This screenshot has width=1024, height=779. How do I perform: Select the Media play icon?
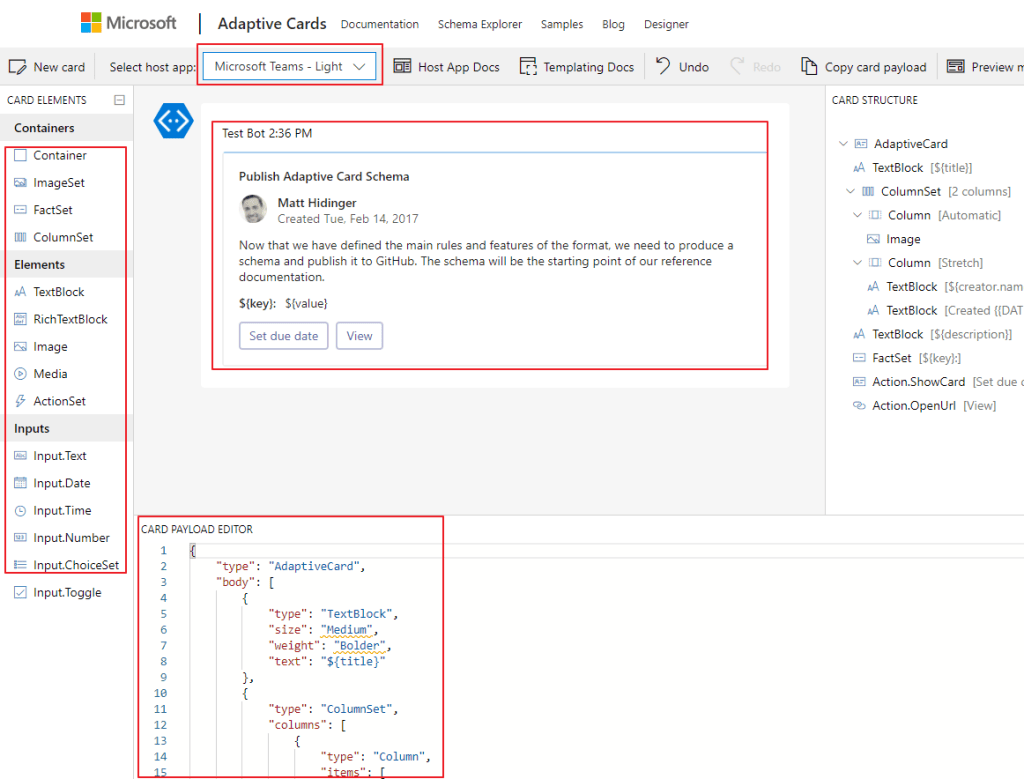tap(21, 374)
